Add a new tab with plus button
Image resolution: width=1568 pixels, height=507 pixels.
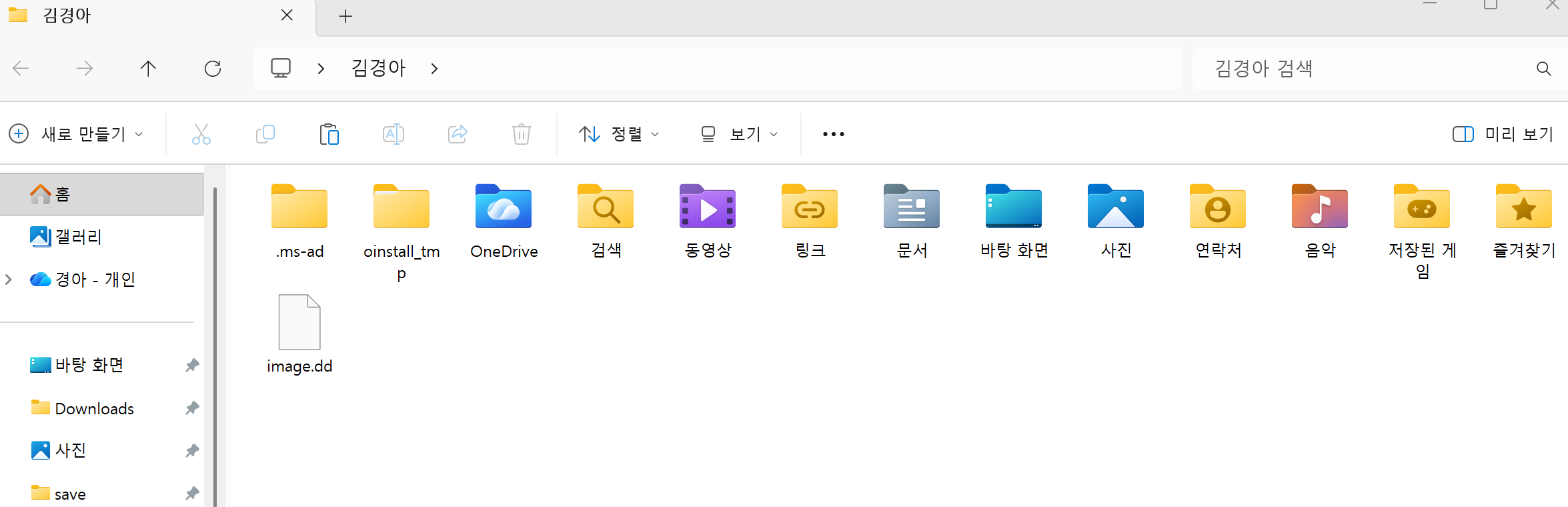[345, 17]
